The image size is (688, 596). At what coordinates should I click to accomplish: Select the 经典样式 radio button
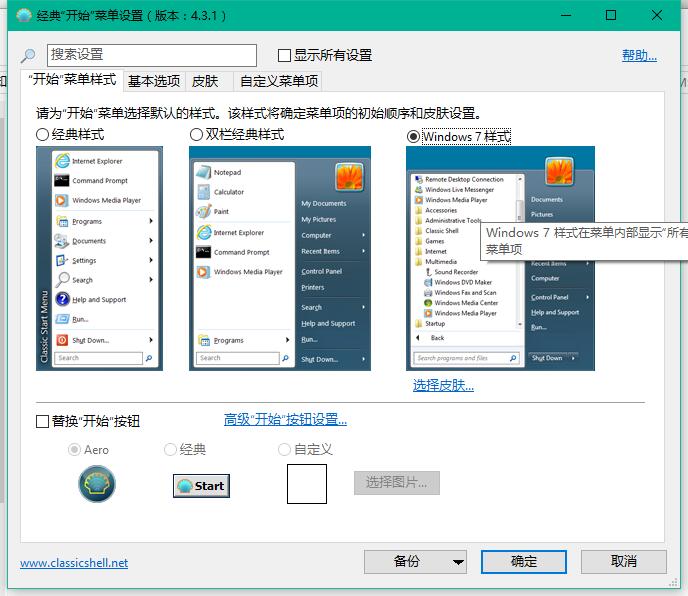click(x=42, y=135)
